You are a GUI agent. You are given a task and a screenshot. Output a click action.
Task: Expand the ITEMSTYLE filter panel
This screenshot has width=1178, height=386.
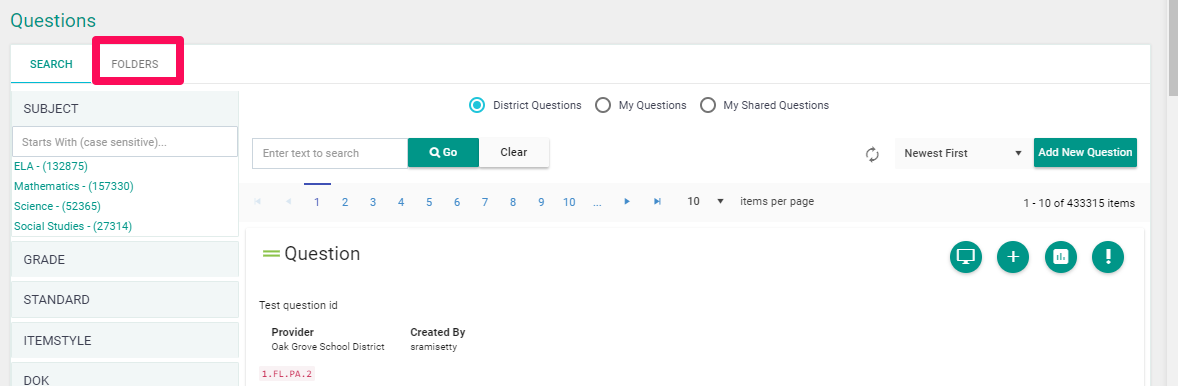click(x=125, y=340)
